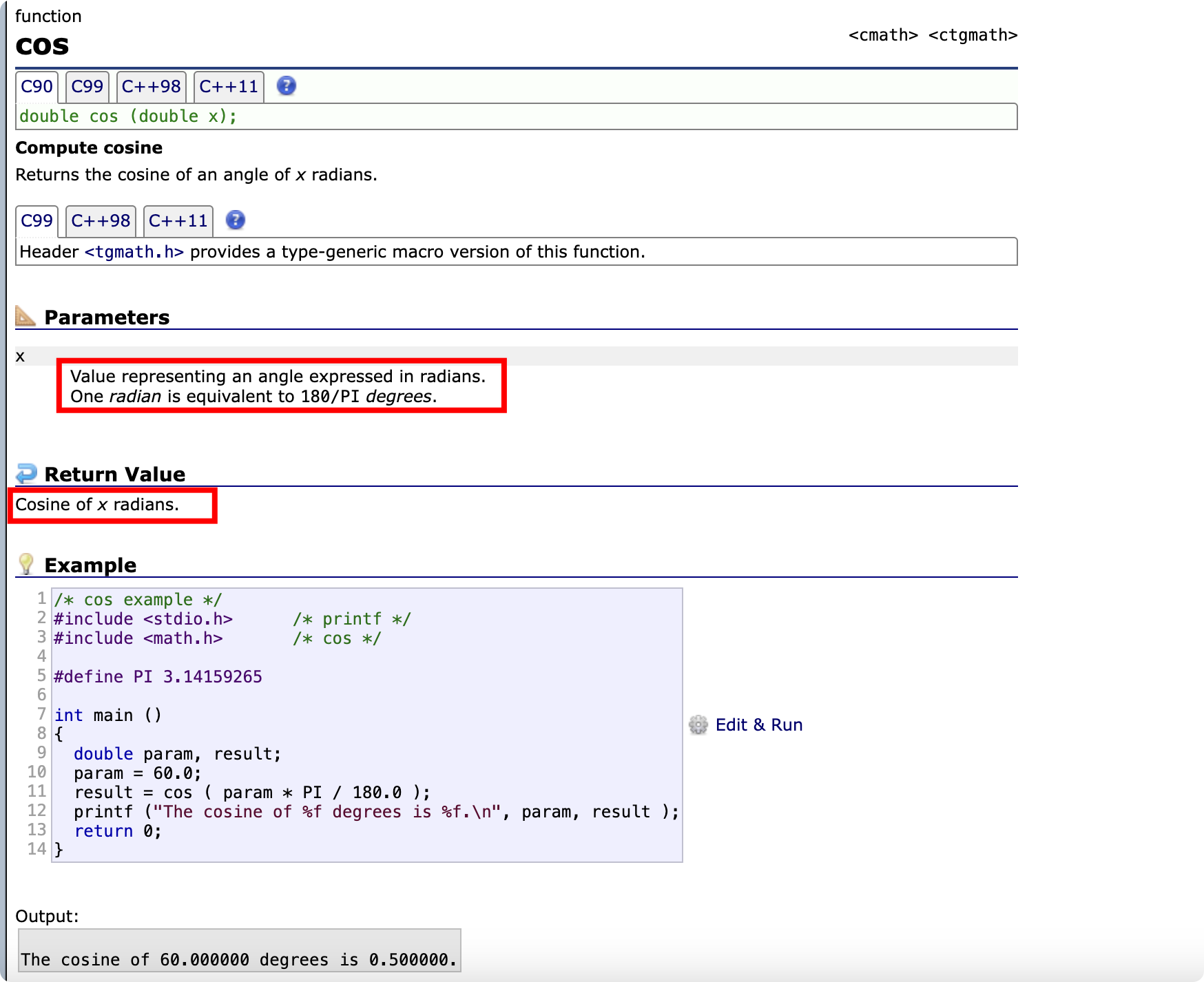Viewport: 1204px width, 982px height.
Task: Select the C99 tab above the tgmath.h note
Action: click(x=37, y=221)
